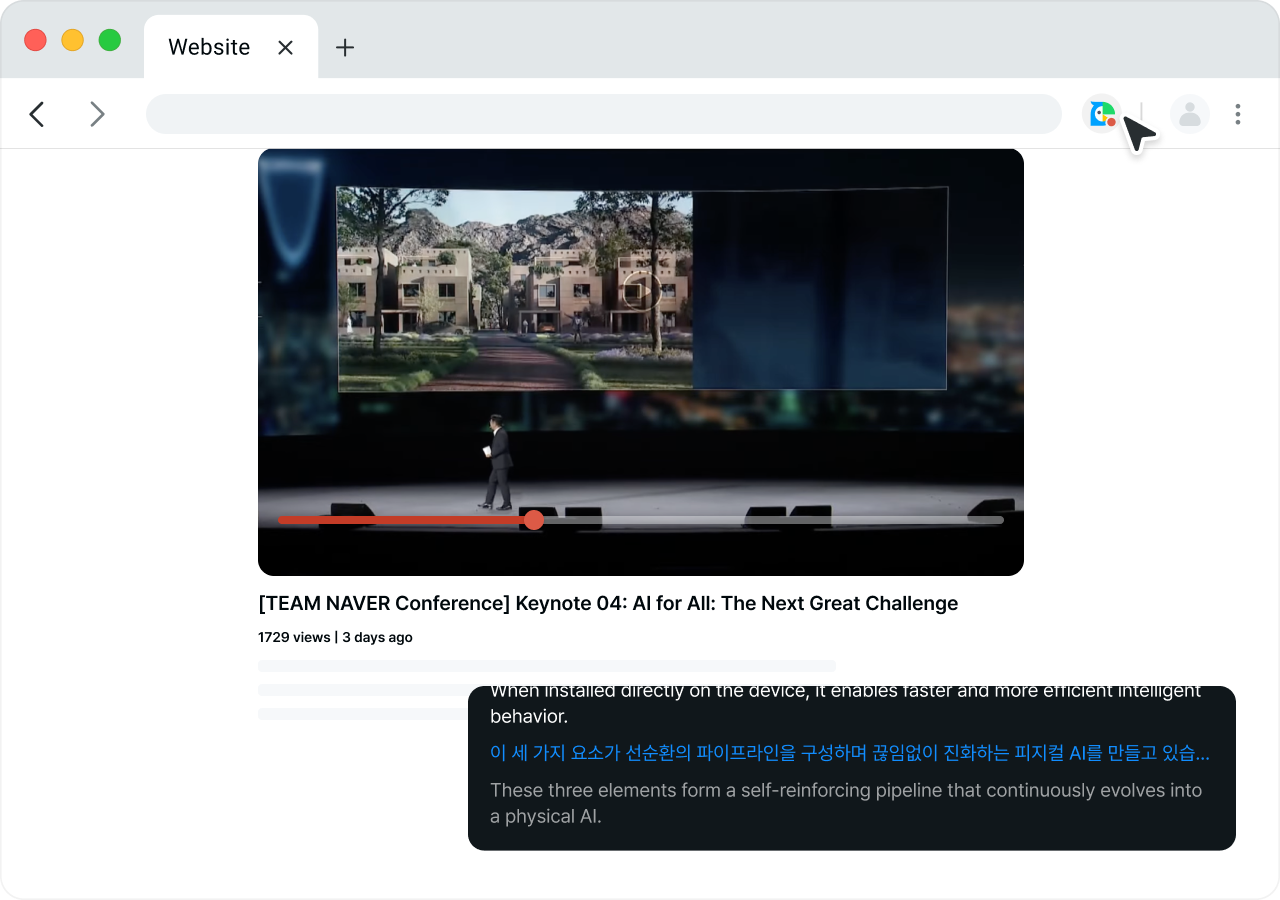Open the user profile avatar
Image resolution: width=1280 pixels, height=900 pixels.
click(1189, 114)
